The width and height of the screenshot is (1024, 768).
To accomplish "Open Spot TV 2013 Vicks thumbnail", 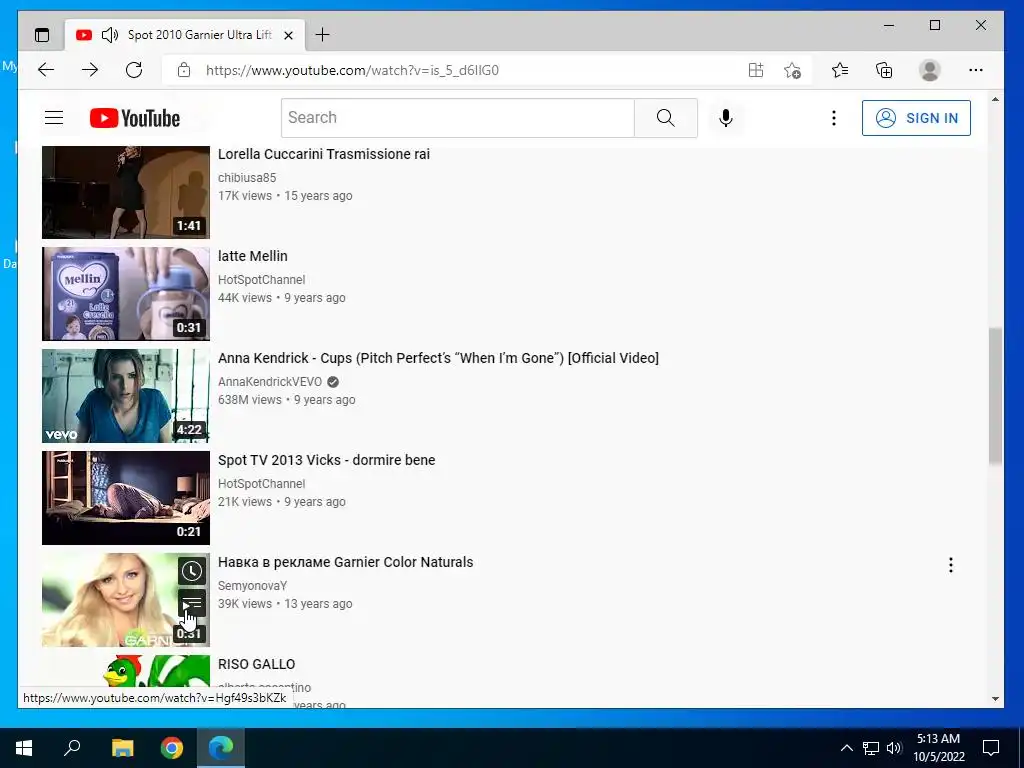I will coord(126,498).
